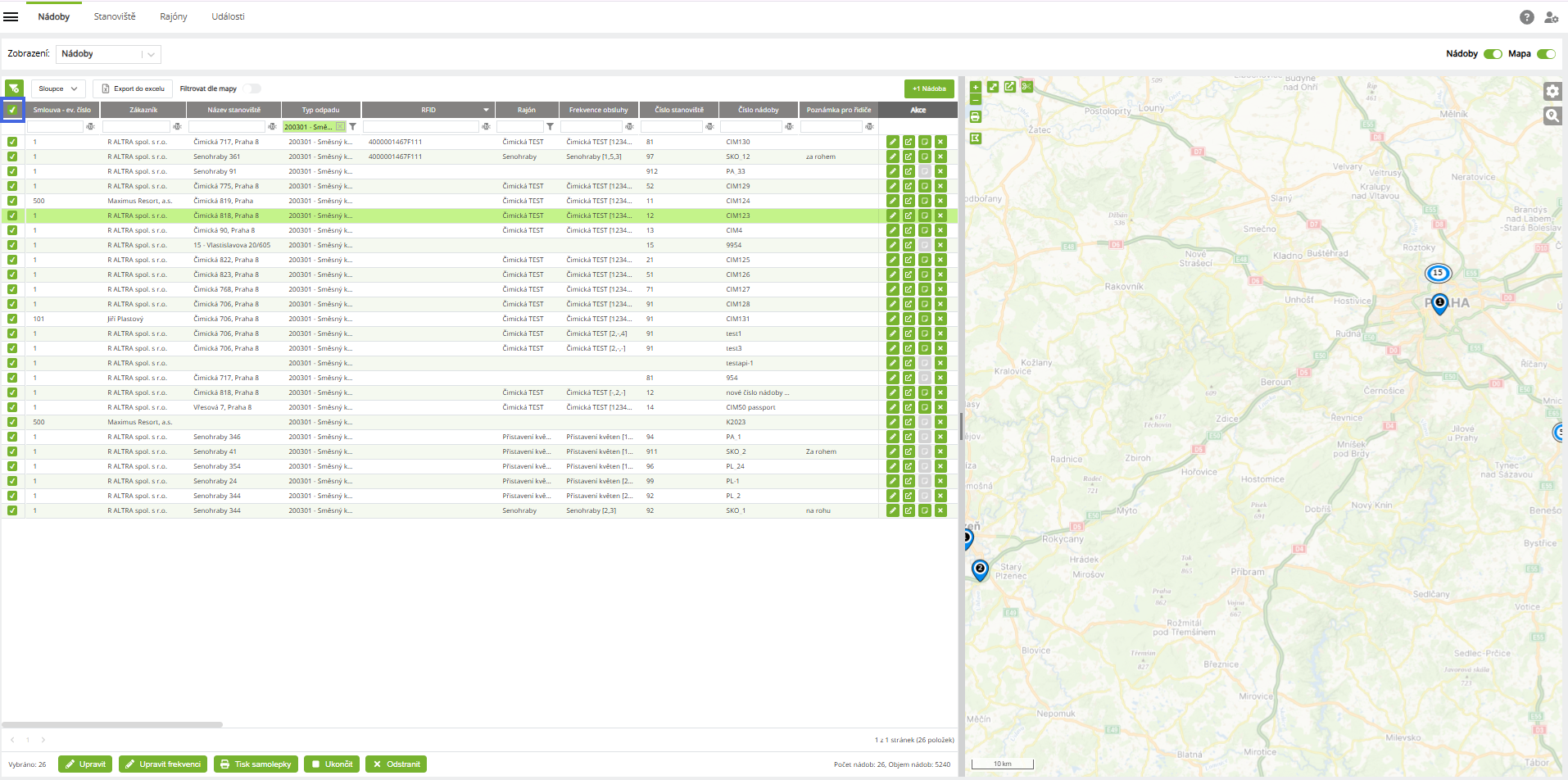Click the map print icon
1568x780 pixels.
click(975, 117)
